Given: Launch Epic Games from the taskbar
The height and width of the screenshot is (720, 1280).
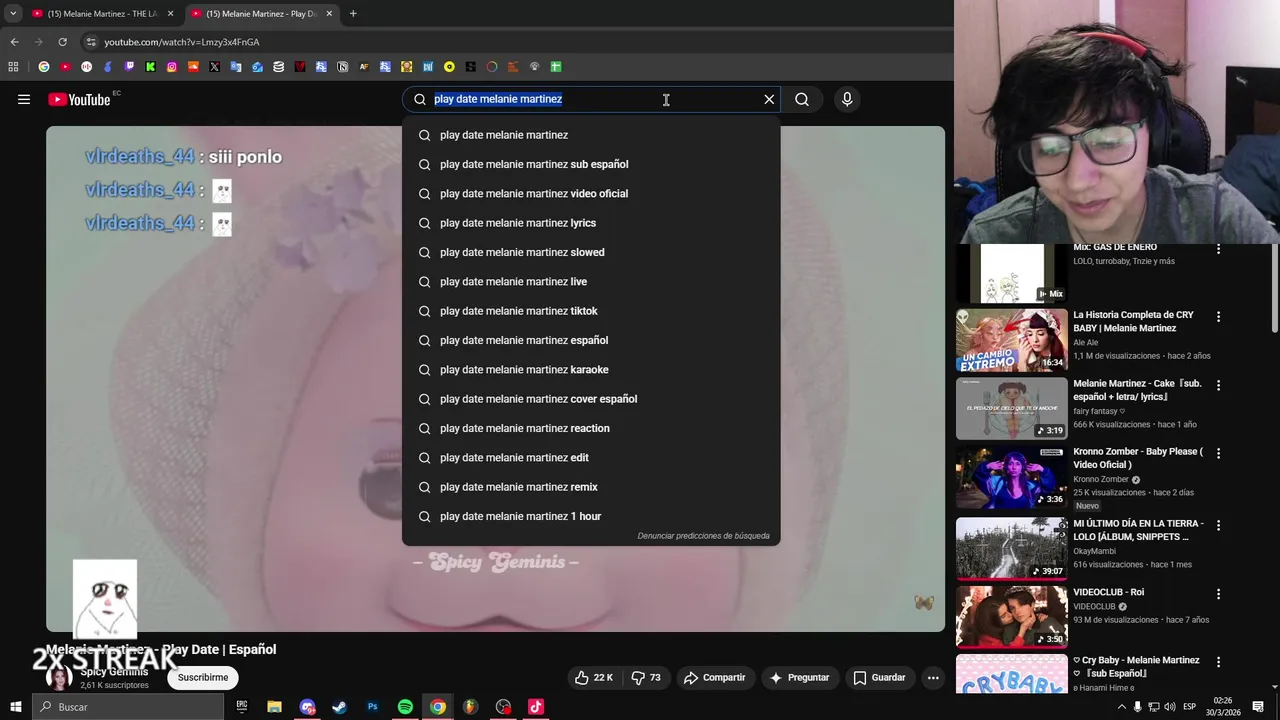Looking at the screenshot, I should tap(242, 707).
